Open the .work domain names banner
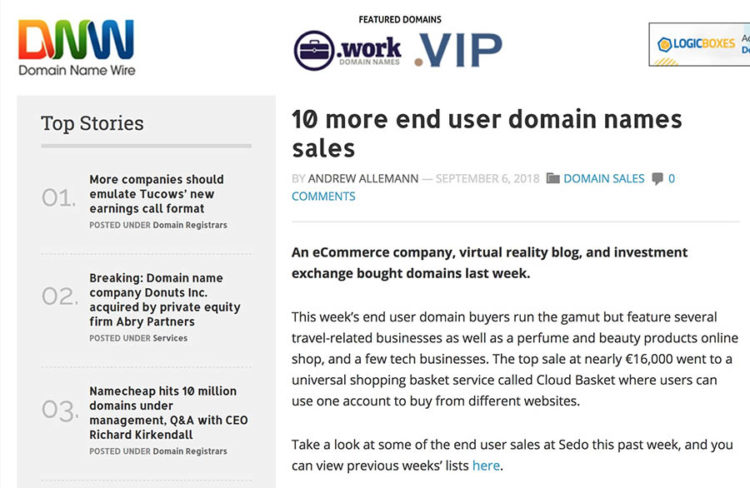750x488 pixels. 347,50
